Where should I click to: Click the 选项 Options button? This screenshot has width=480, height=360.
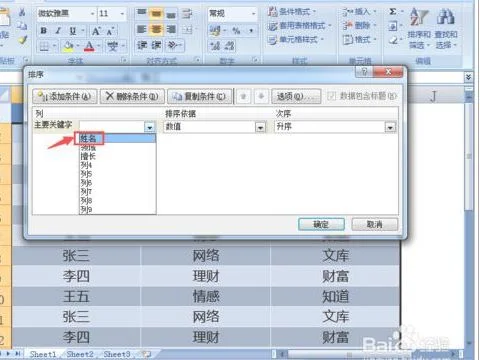click(x=296, y=96)
